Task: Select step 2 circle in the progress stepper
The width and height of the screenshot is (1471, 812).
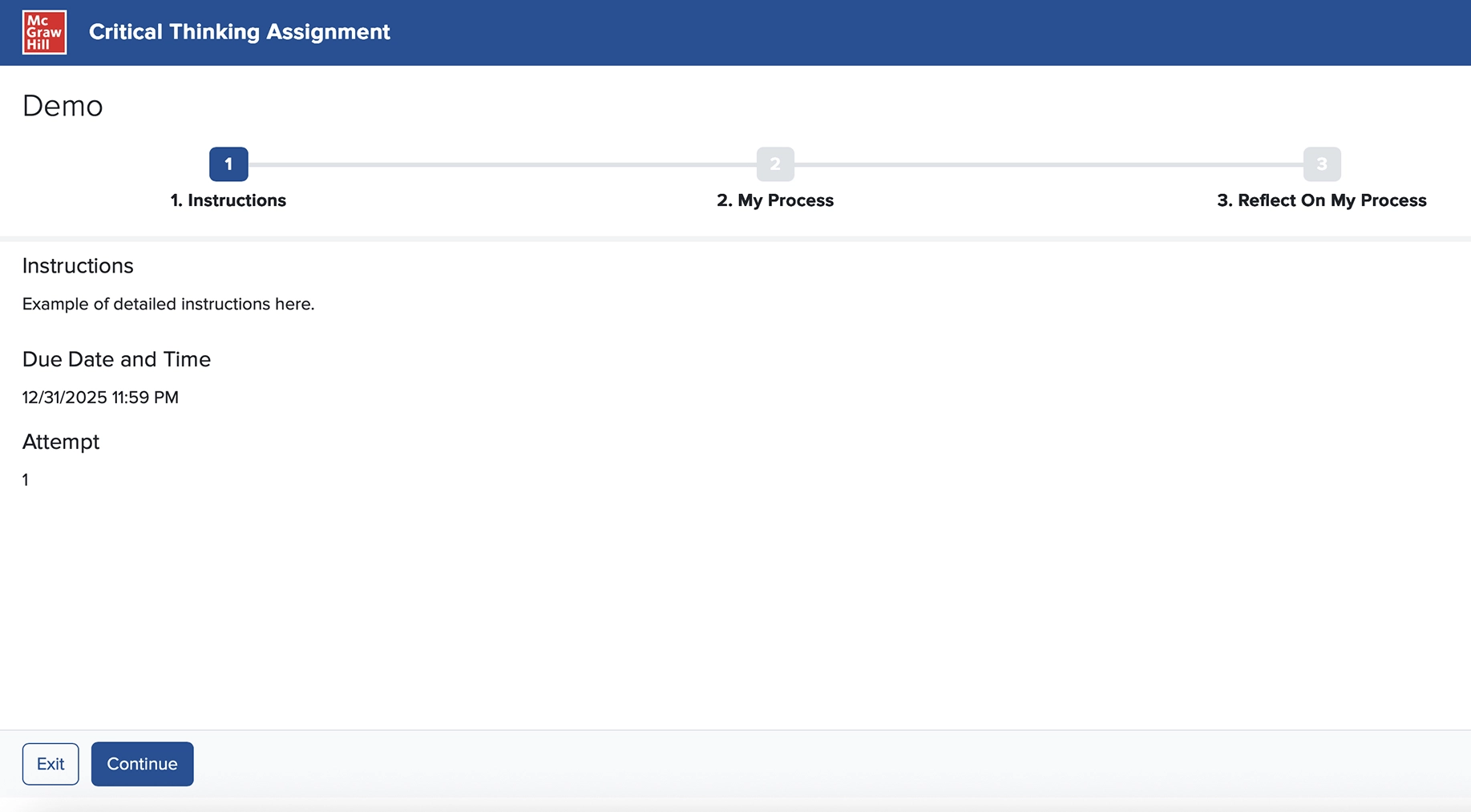Action: point(774,164)
